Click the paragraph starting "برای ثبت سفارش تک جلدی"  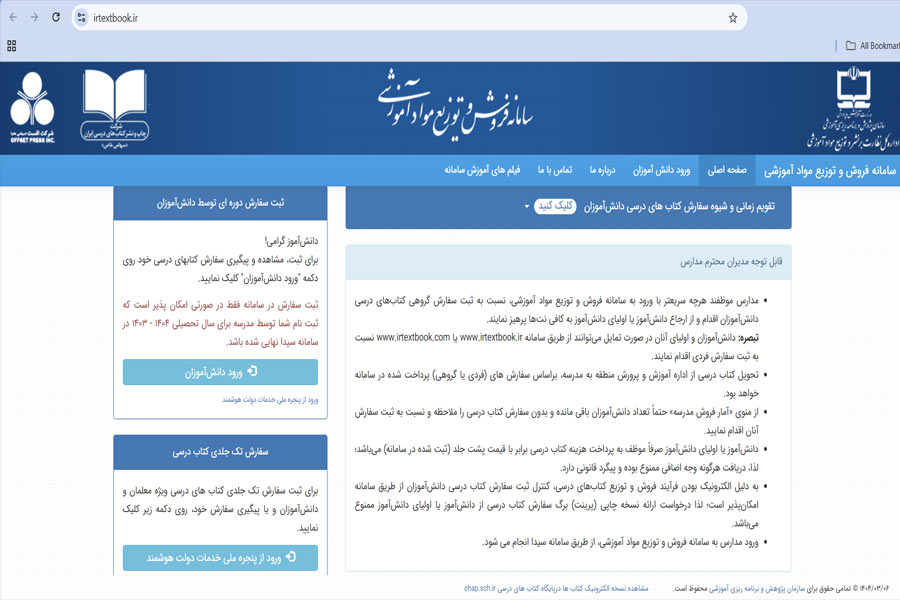click(220, 509)
